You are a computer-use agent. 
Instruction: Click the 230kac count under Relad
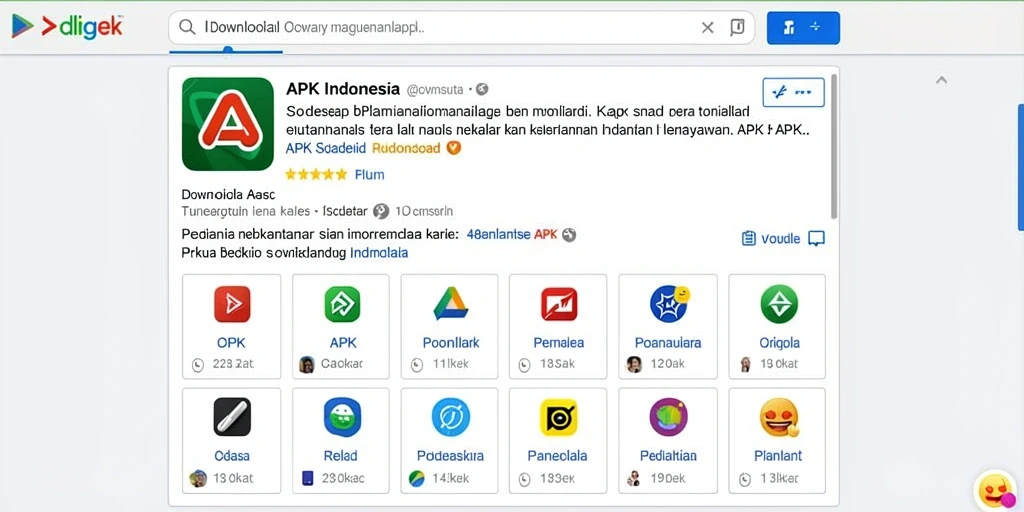coord(344,478)
